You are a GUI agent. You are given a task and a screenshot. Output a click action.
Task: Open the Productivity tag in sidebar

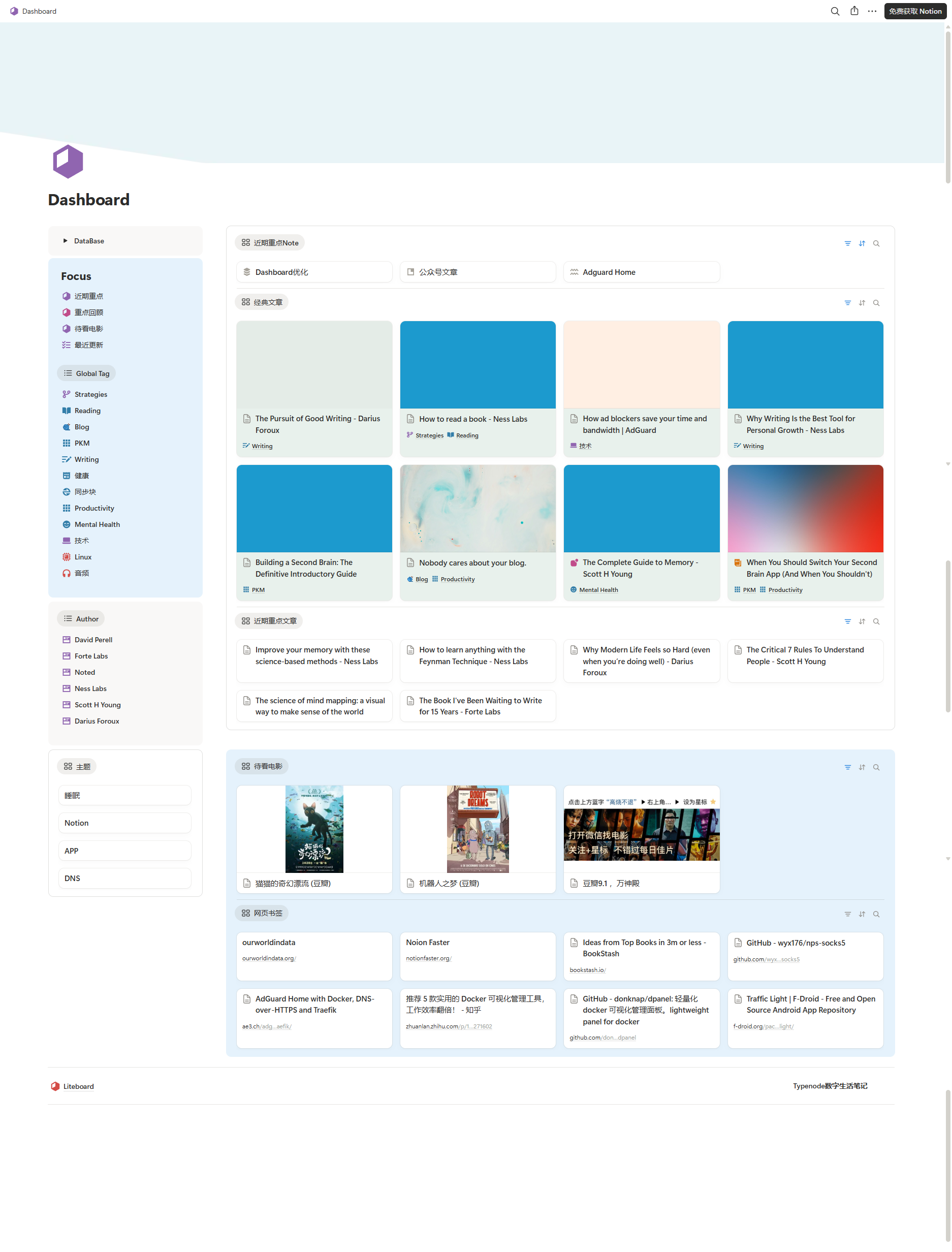tap(94, 509)
